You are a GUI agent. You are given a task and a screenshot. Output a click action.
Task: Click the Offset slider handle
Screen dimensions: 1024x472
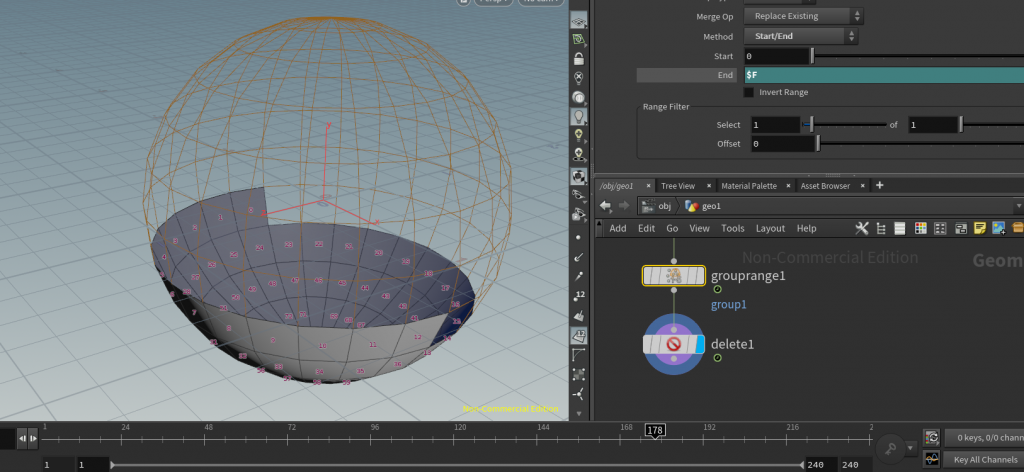pos(818,144)
